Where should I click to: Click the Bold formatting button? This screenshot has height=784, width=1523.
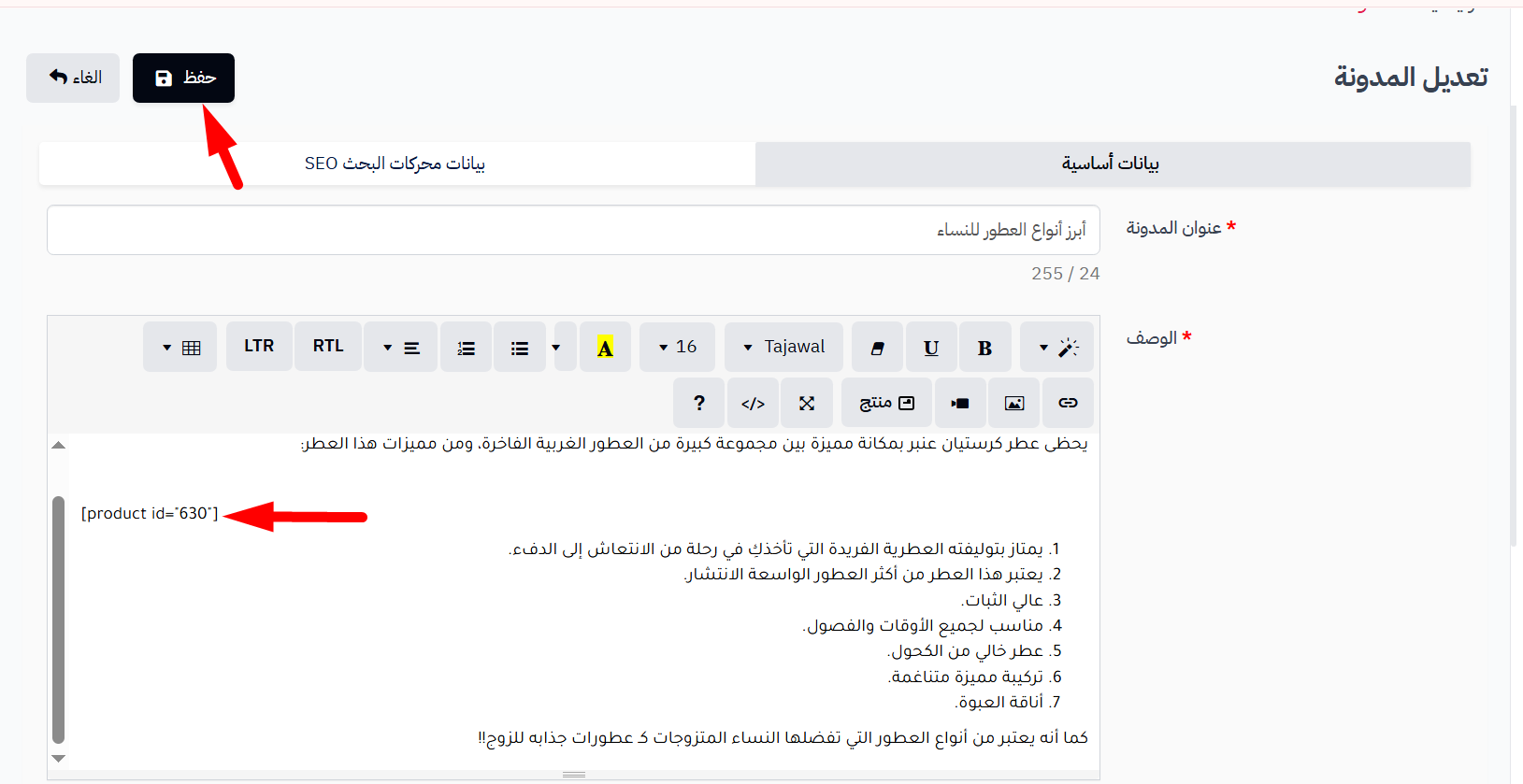[985, 348]
